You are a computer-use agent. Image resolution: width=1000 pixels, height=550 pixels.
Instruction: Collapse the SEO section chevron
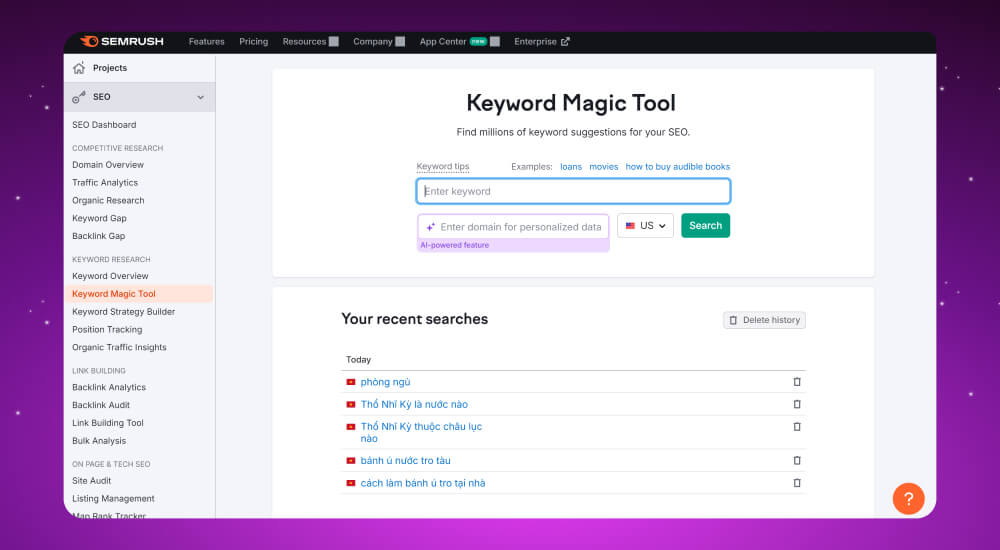[x=200, y=97]
